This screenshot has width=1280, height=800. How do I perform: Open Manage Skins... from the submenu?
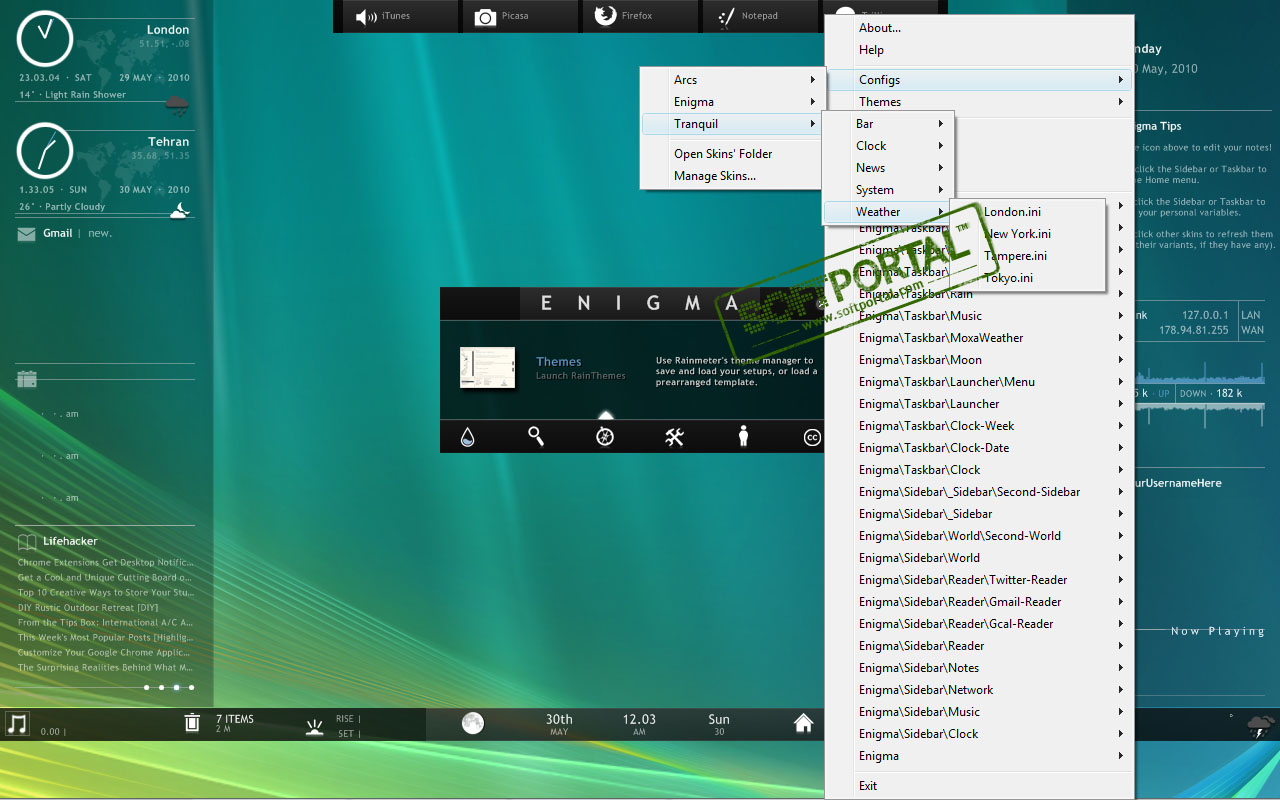point(715,176)
